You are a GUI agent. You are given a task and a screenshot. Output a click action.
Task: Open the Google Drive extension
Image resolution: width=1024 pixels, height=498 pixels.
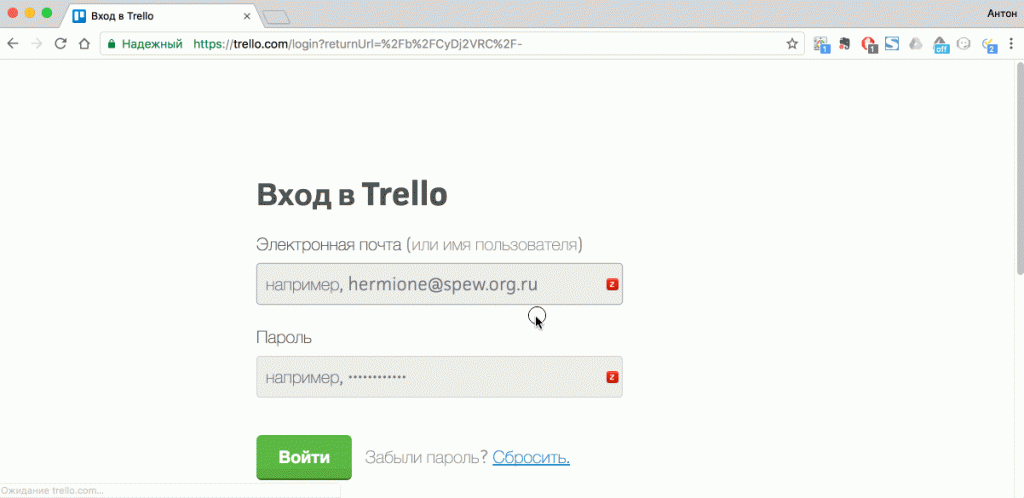(x=916, y=44)
